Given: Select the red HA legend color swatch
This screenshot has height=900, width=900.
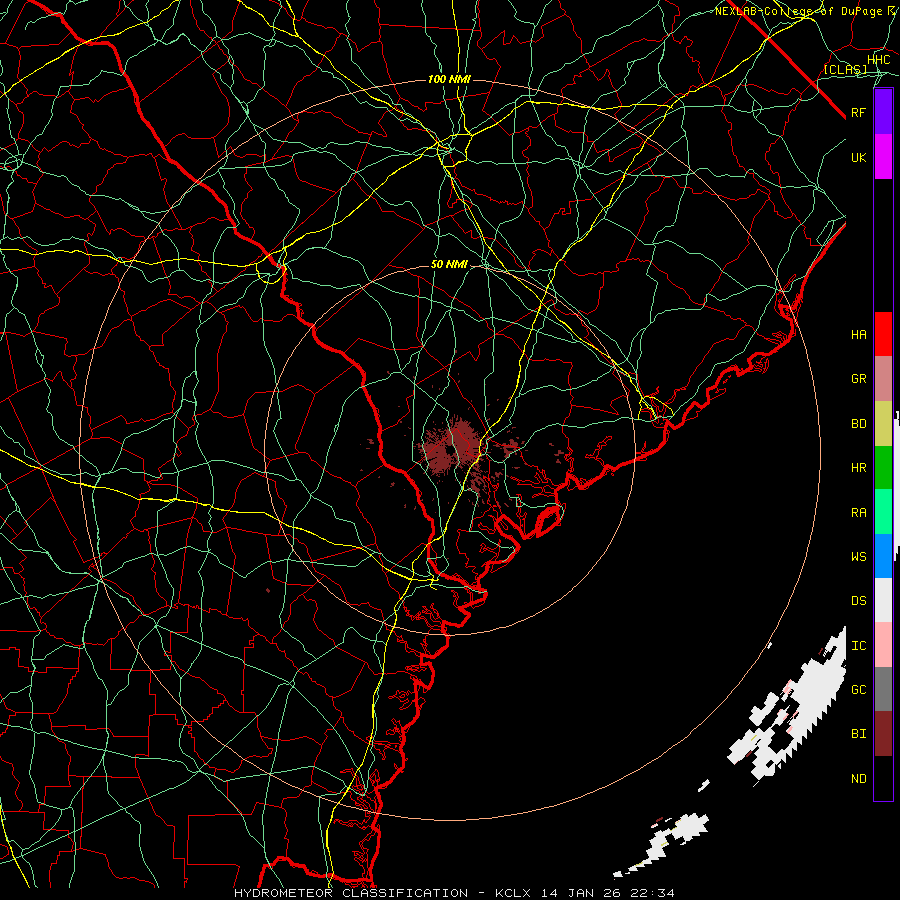Looking at the screenshot, I should [x=883, y=334].
